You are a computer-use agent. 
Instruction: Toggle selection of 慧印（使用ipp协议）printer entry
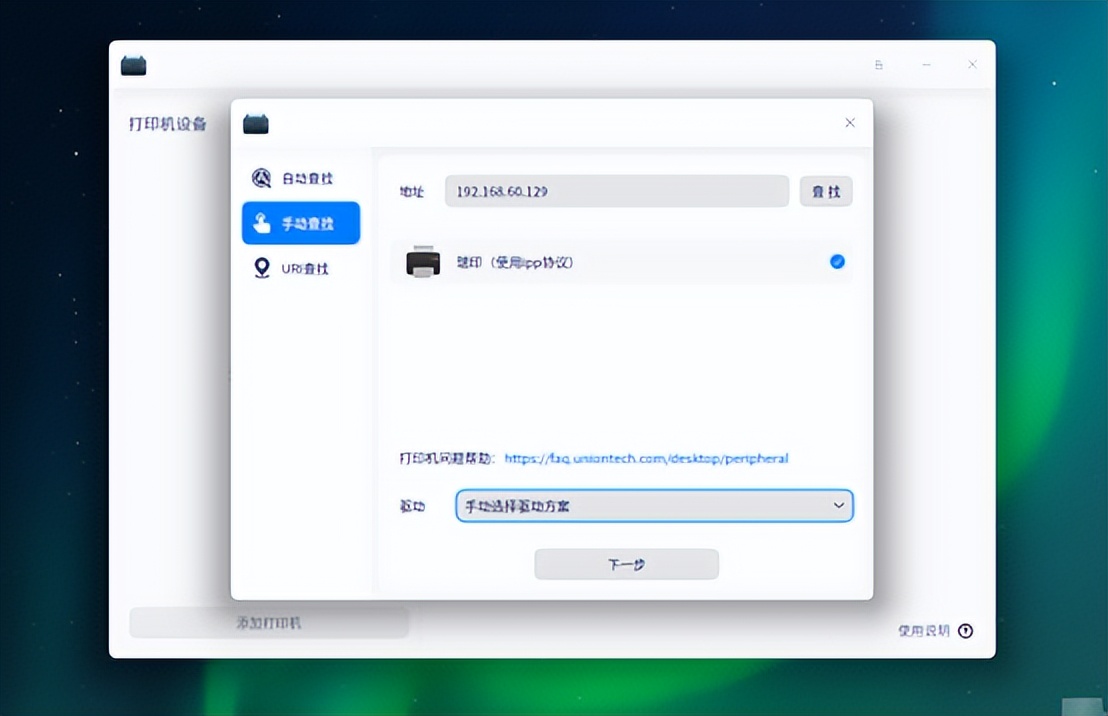coord(620,261)
